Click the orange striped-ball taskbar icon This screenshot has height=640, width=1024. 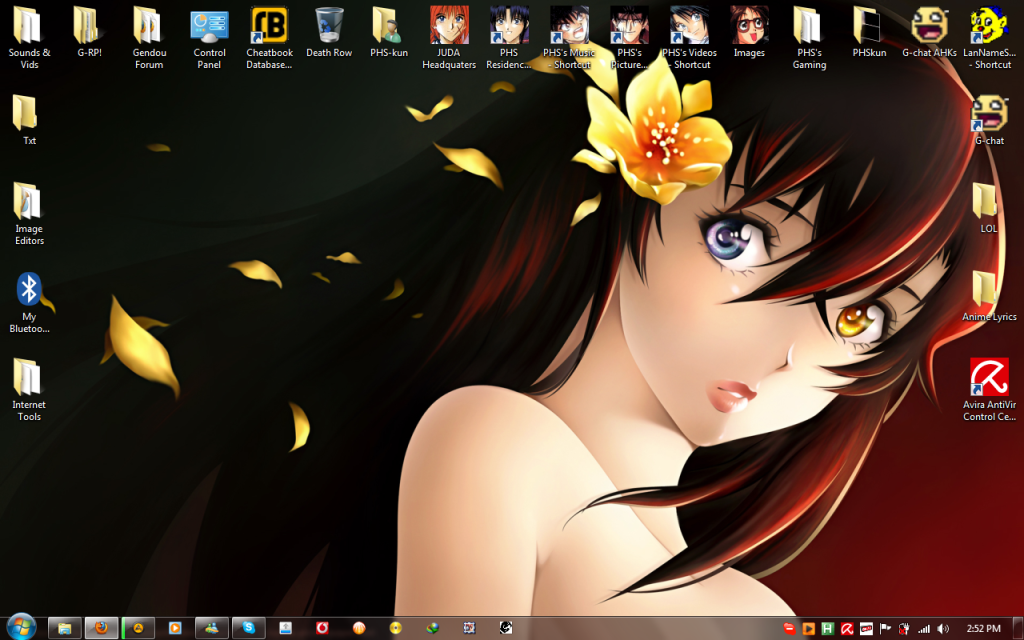click(x=359, y=628)
